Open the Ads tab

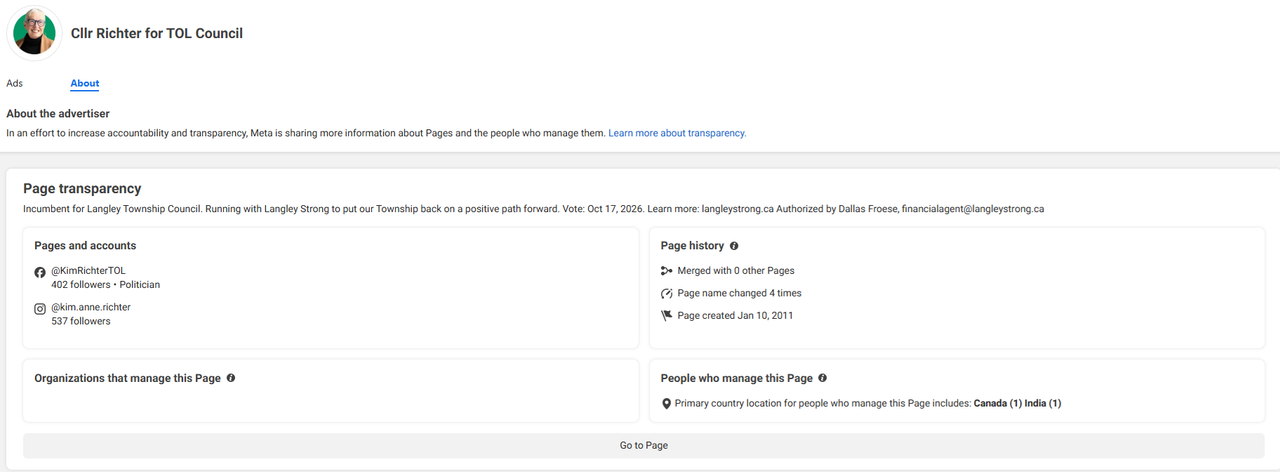click(x=14, y=83)
